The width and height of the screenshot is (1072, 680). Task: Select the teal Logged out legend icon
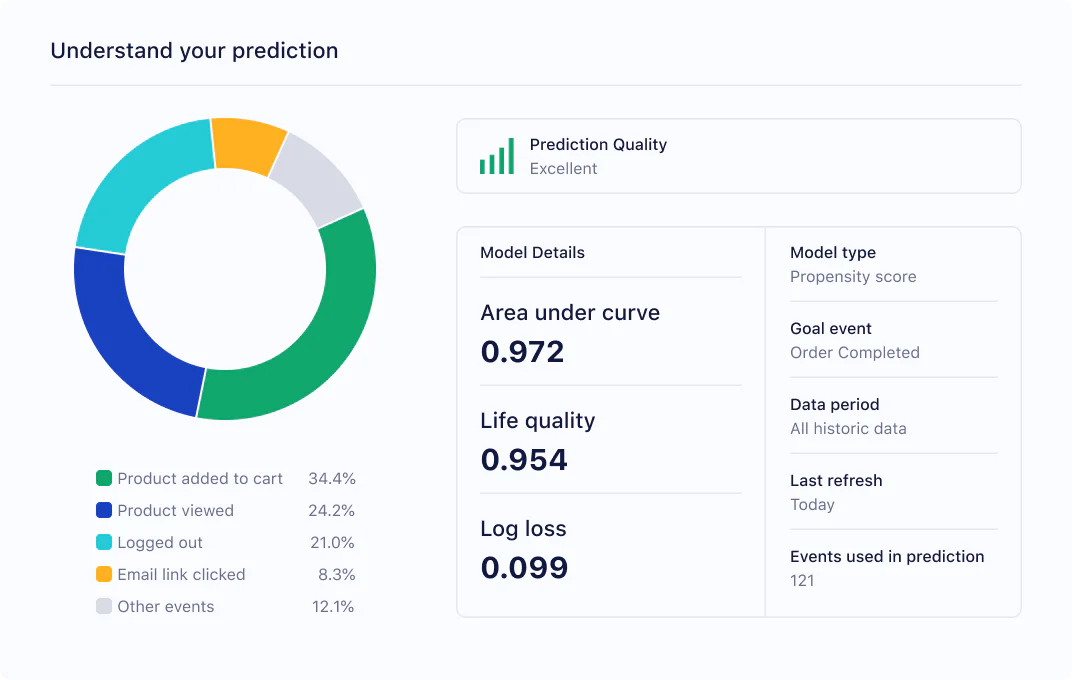click(104, 543)
